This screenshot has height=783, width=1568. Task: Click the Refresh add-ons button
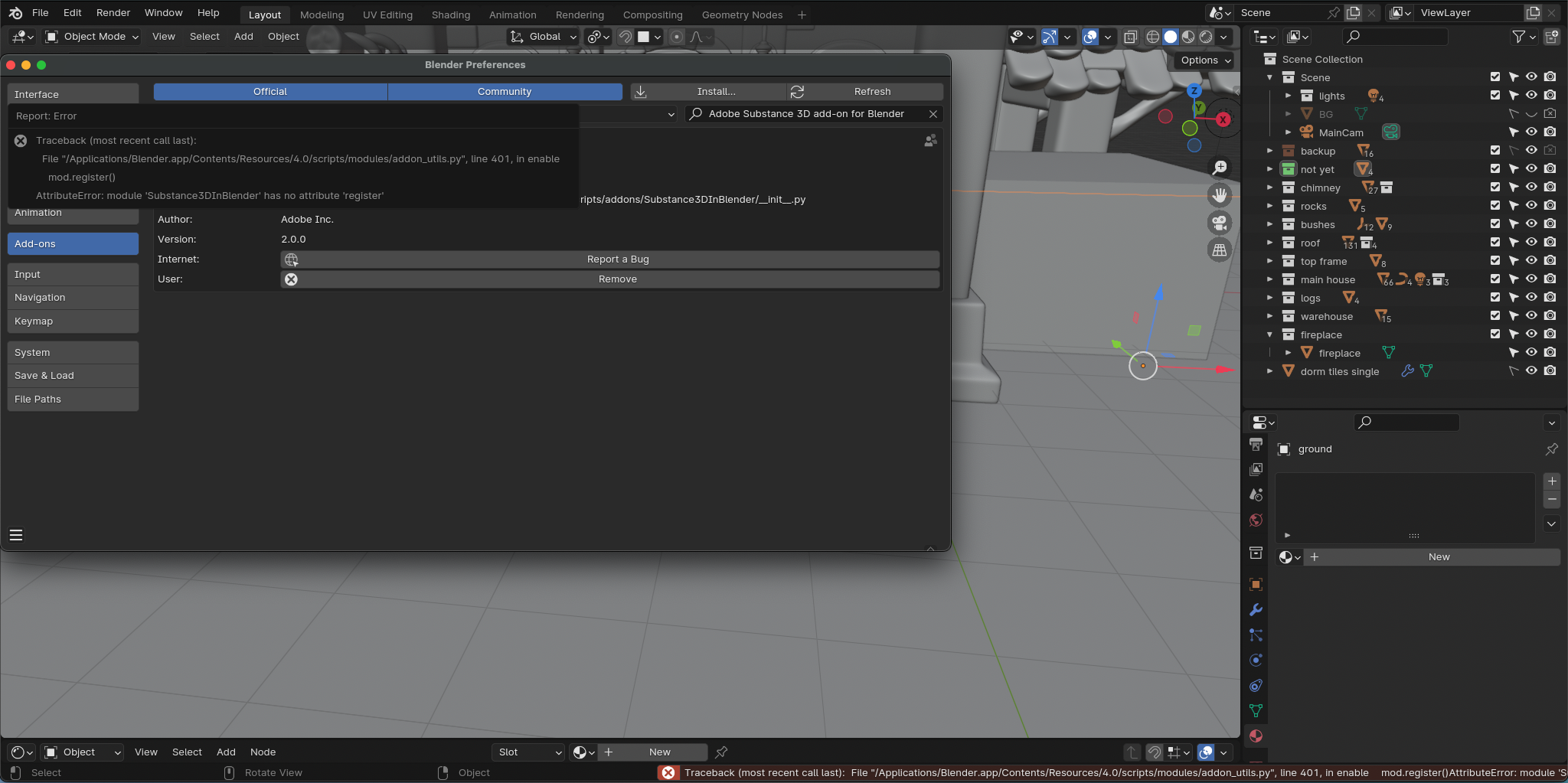(x=865, y=92)
